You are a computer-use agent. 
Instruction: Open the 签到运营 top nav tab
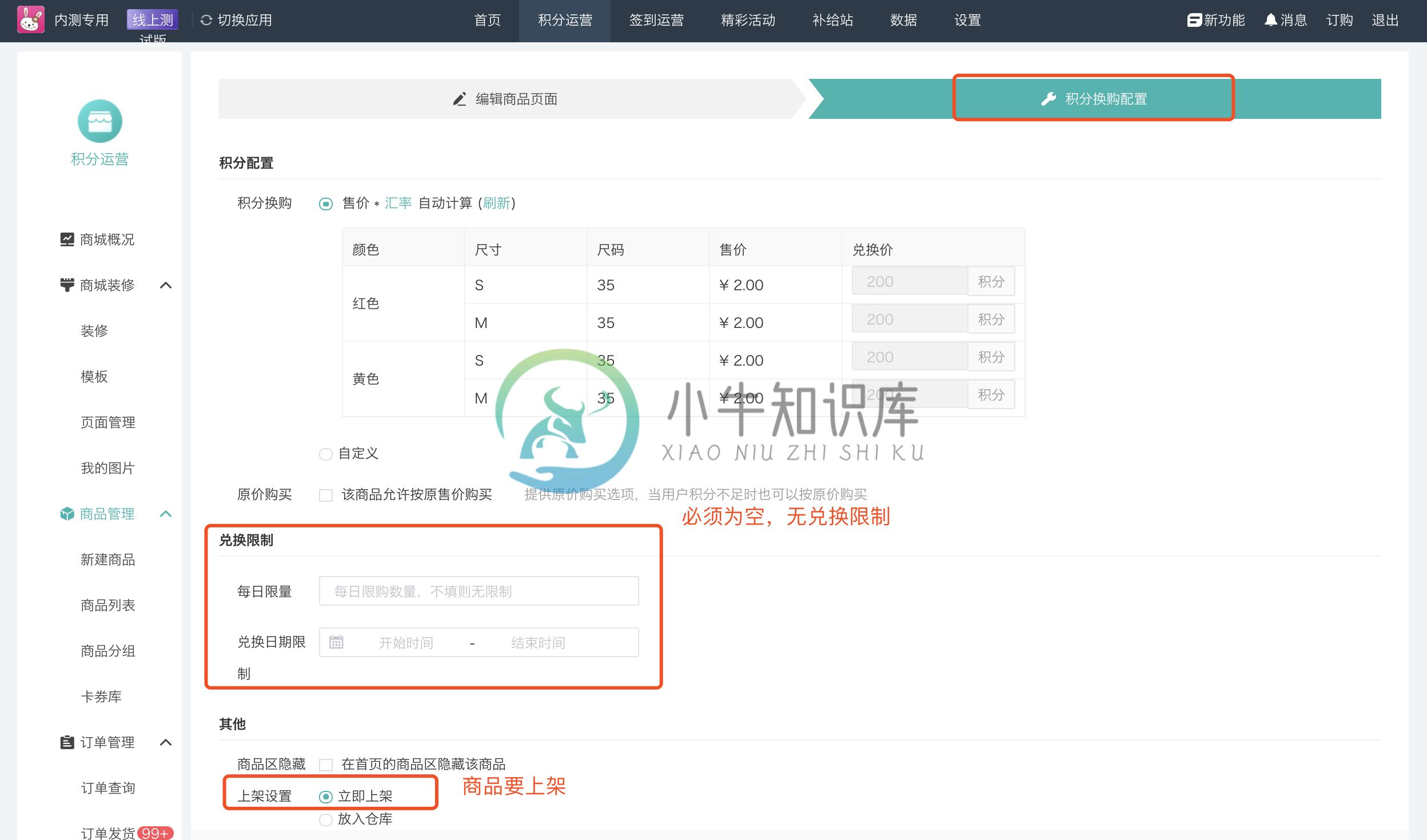(656, 21)
